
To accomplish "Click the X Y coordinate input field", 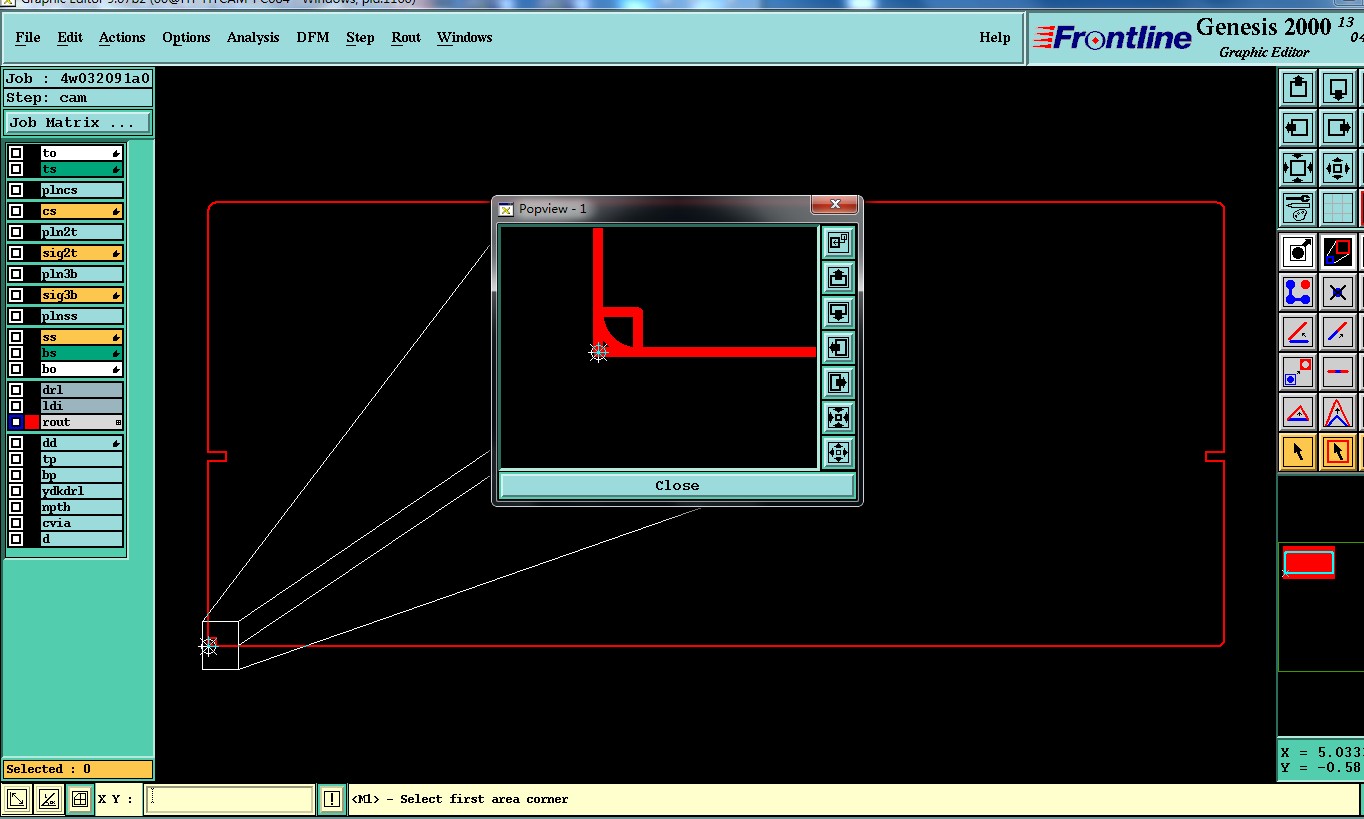I will pos(230,799).
